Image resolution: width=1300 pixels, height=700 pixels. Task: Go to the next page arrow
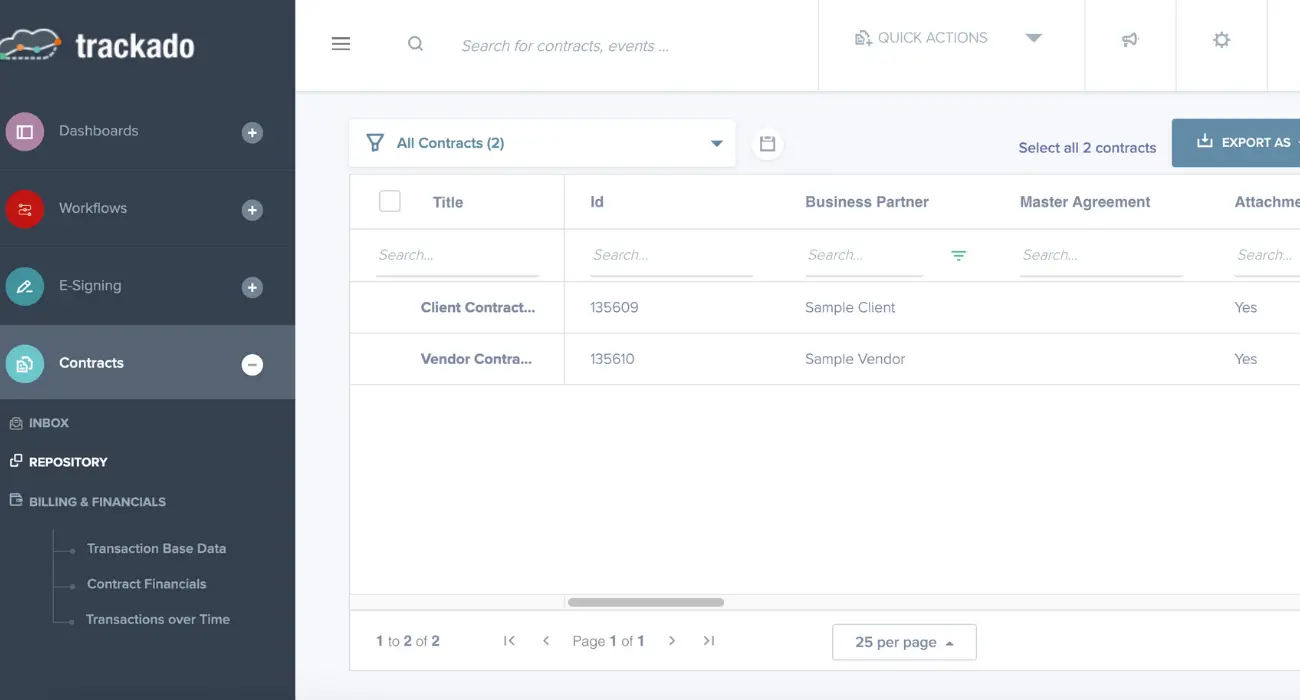pos(672,641)
